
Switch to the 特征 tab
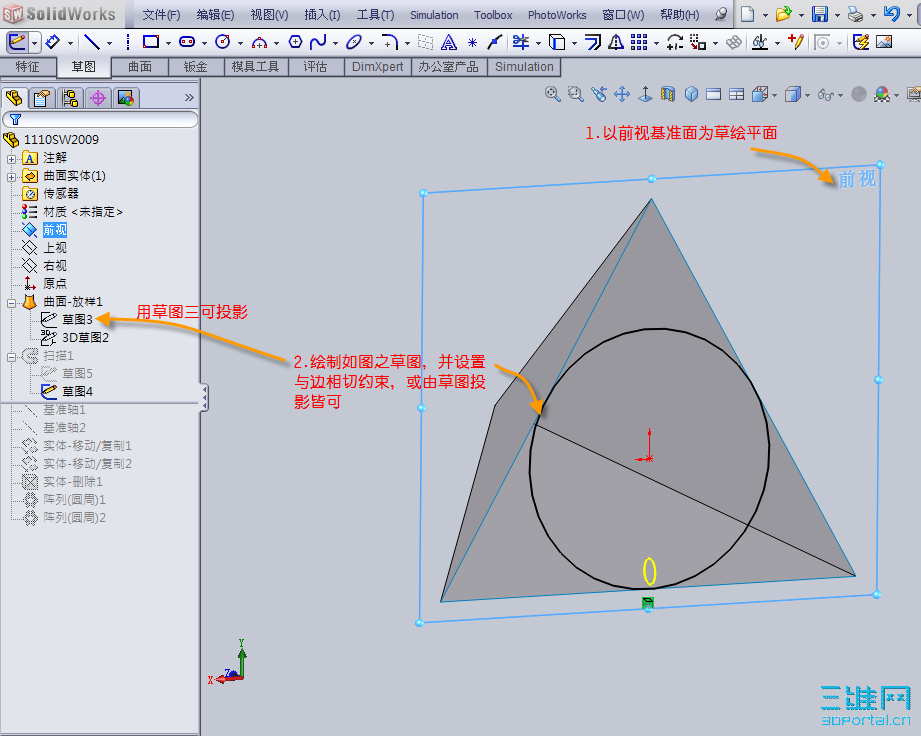click(28, 67)
